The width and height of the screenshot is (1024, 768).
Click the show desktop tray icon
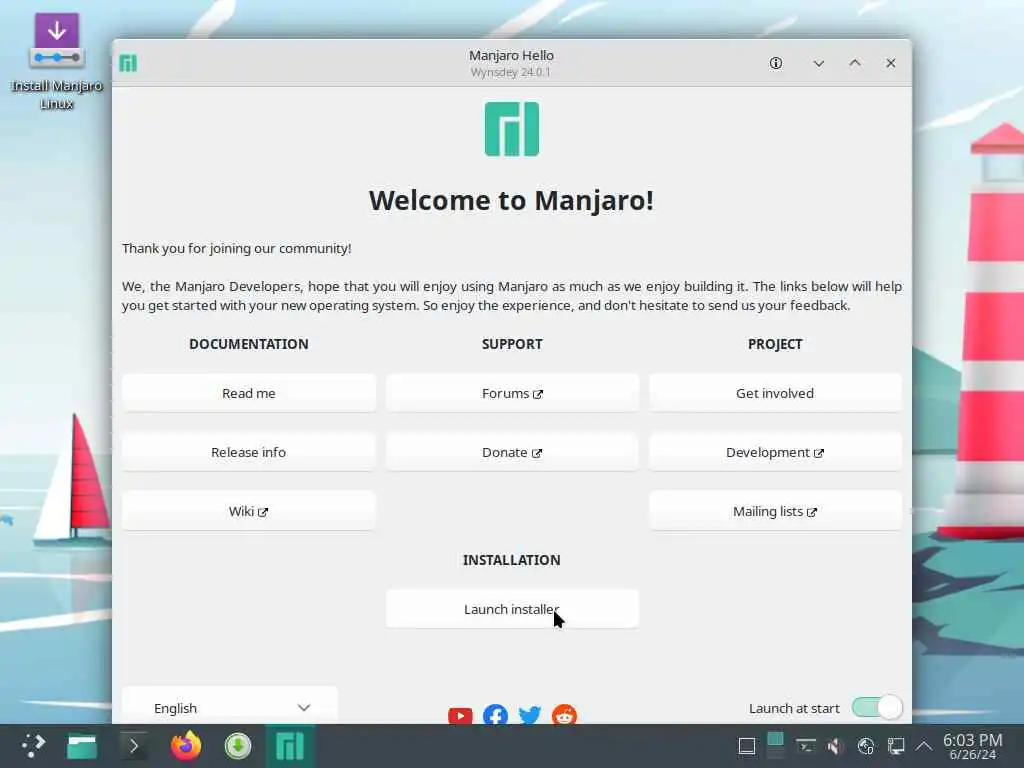pyautogui.click(x=746, y=746)
